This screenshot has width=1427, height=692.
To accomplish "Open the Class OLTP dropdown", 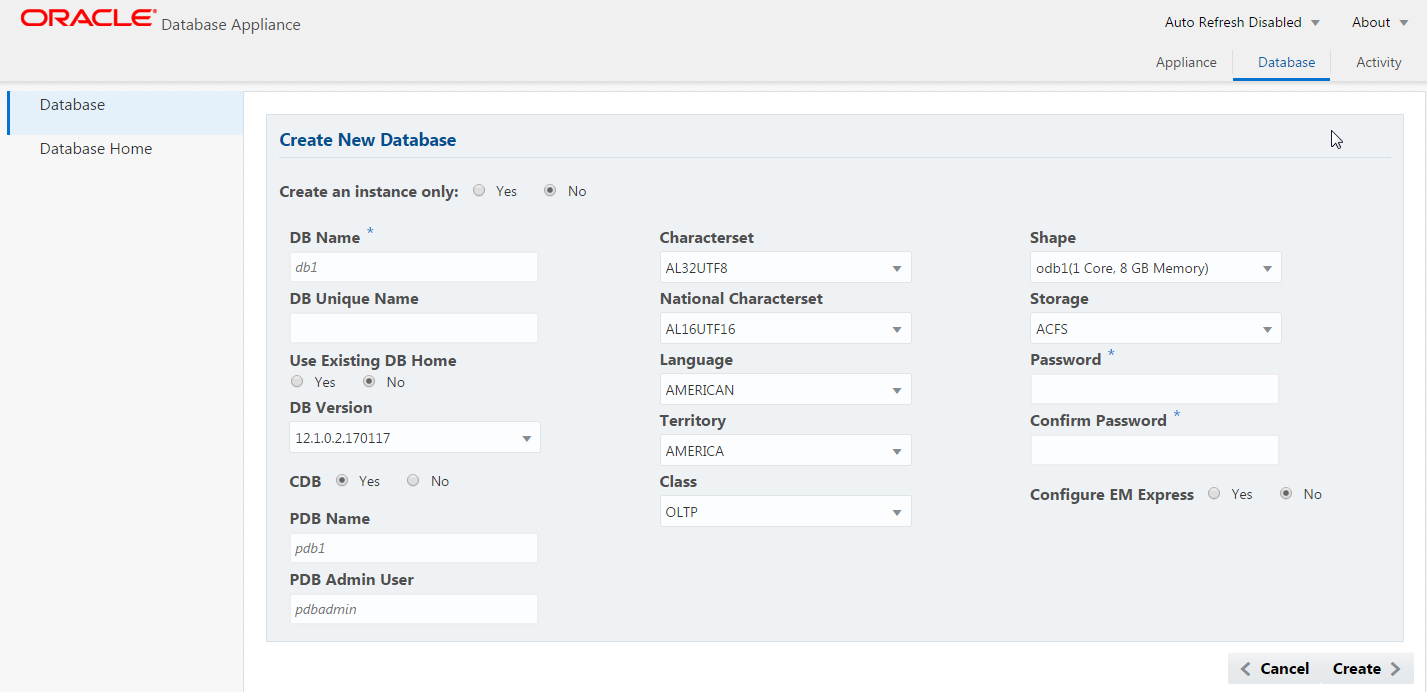I will pyautogui.click(x=785, y=512).
